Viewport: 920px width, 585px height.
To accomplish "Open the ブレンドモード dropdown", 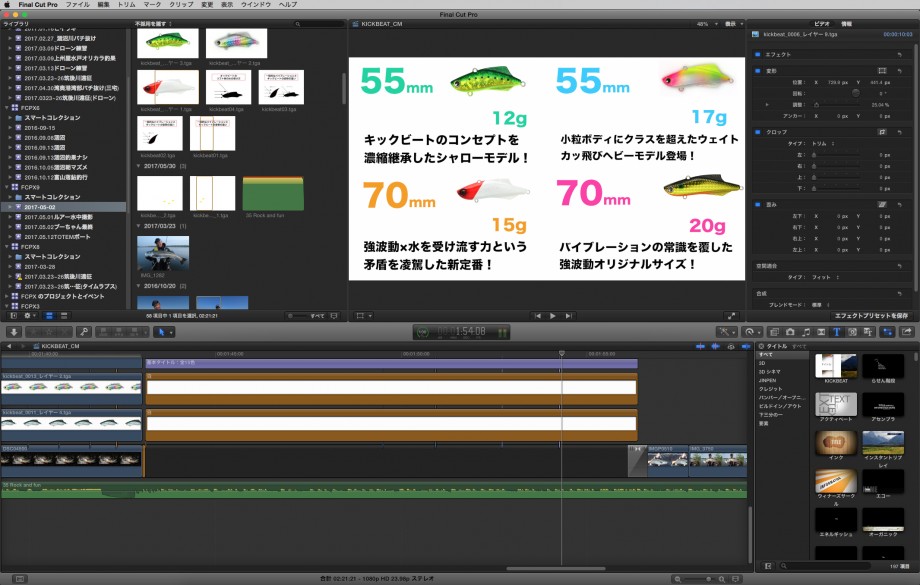I will (820, 305).
